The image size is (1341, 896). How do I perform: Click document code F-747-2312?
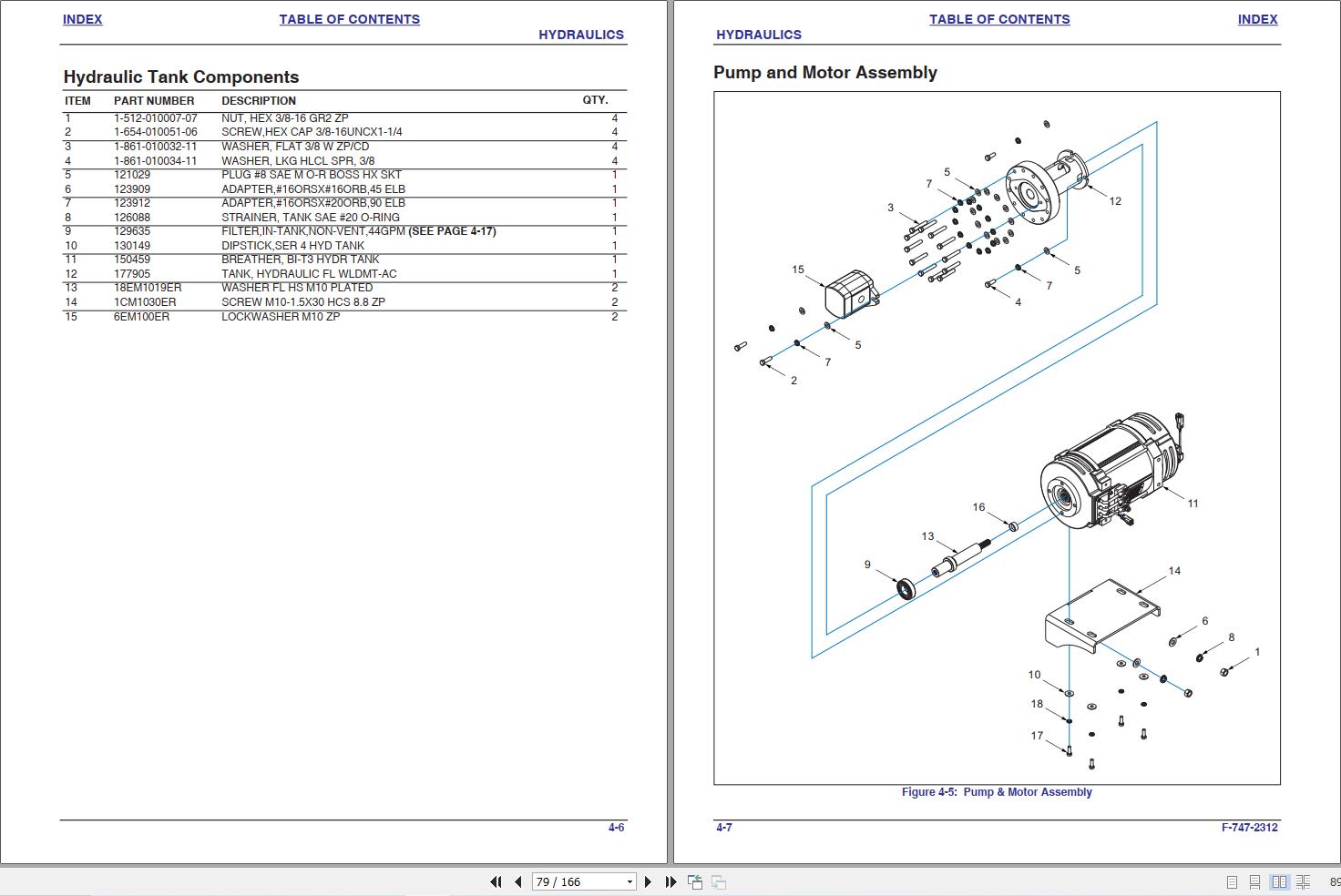click(1250, 828)
